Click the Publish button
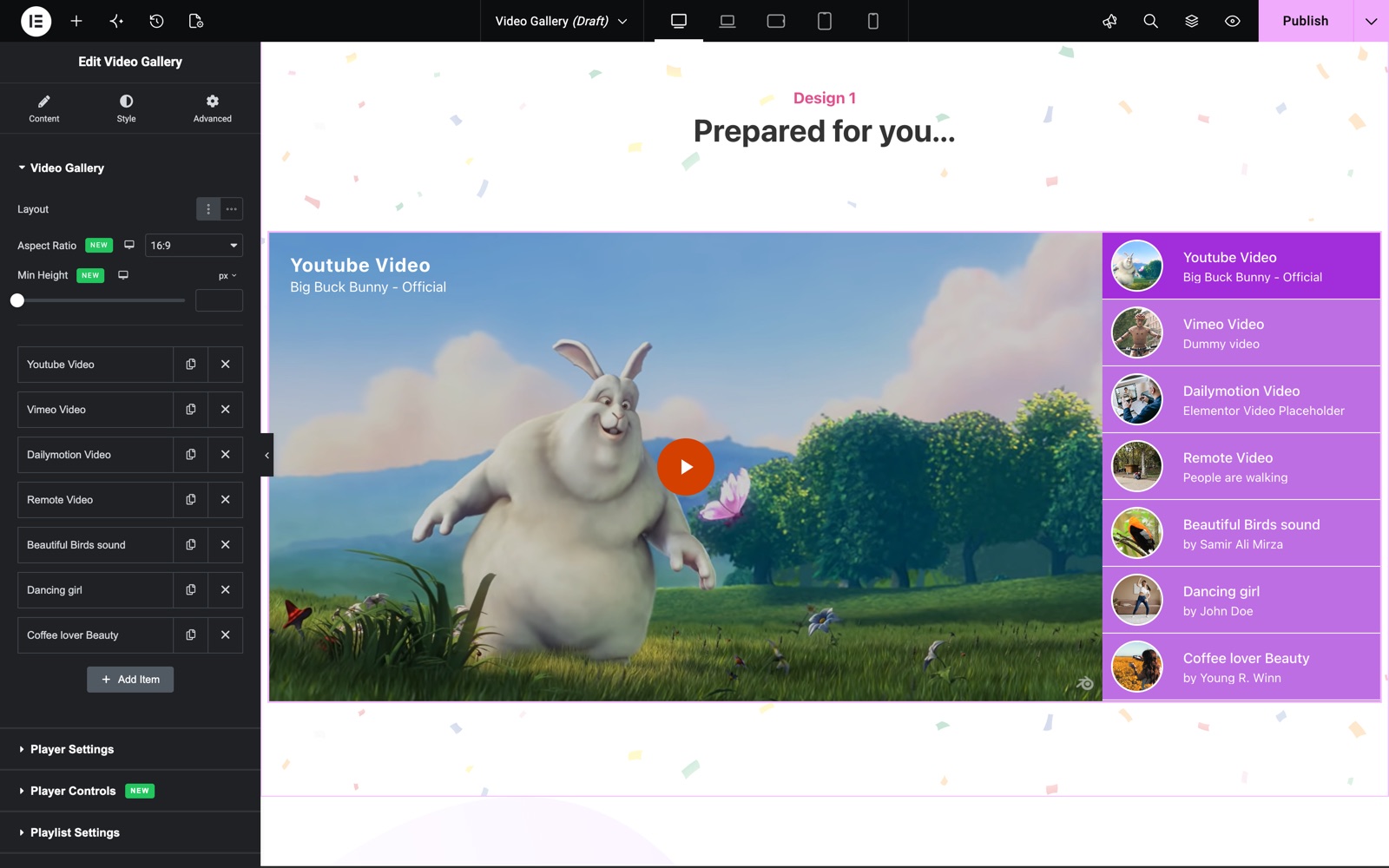The image size is (1389, 868). (x=1306, y=21)
